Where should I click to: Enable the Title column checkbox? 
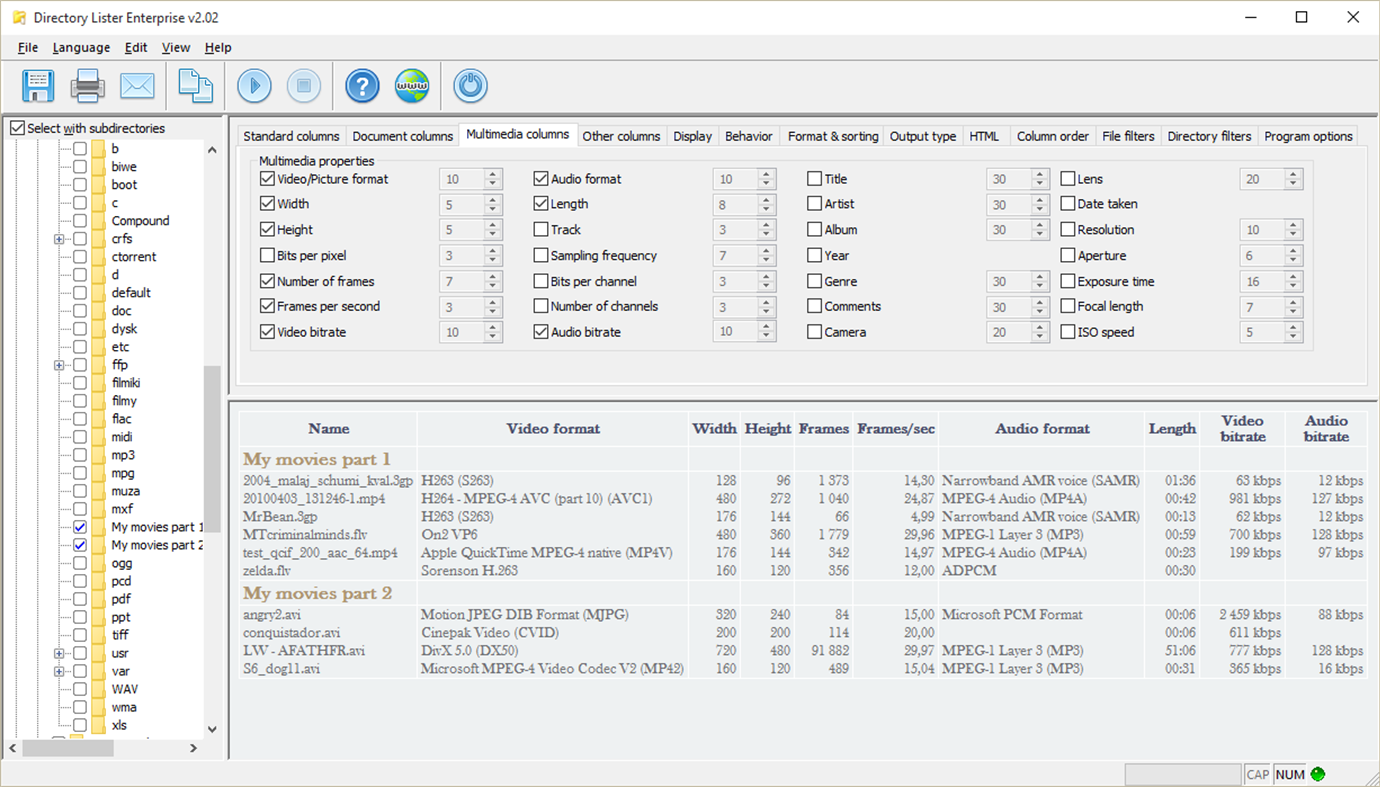click(815, 178)
